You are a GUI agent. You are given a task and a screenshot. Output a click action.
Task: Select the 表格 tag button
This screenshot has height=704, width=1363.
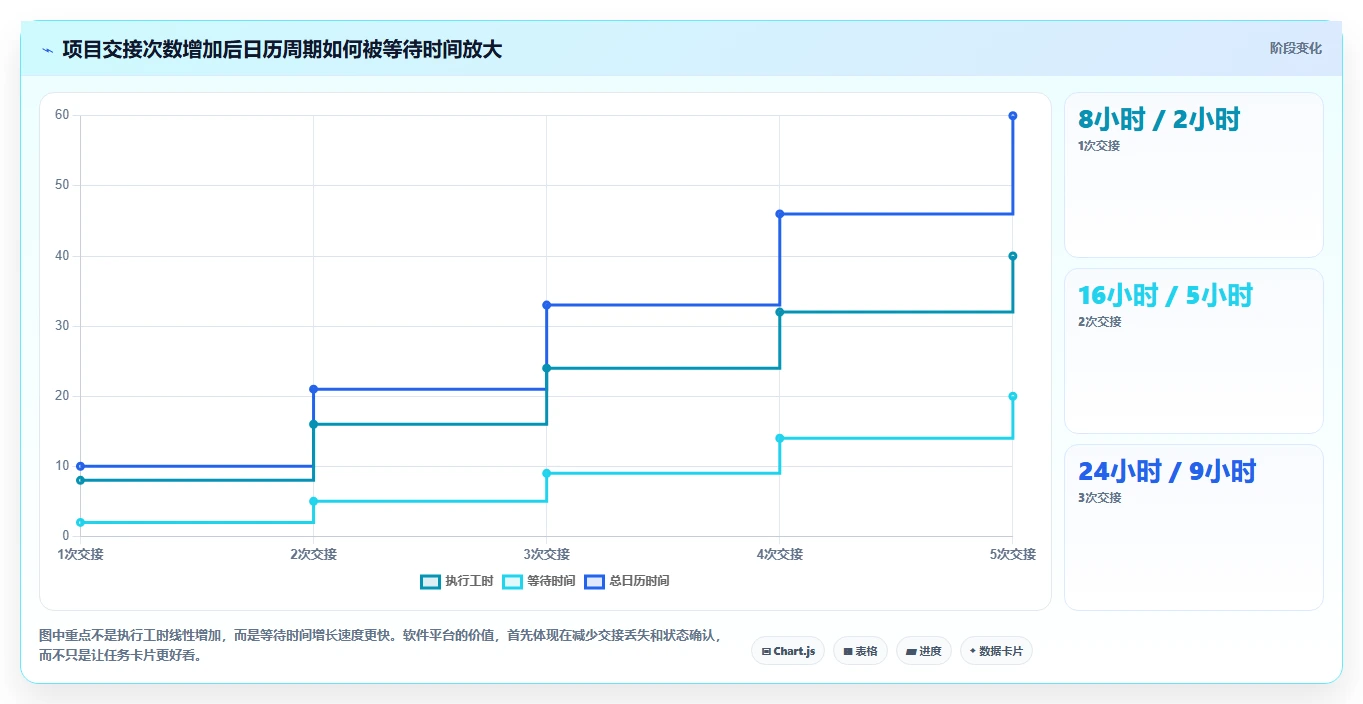coord(860,651)
